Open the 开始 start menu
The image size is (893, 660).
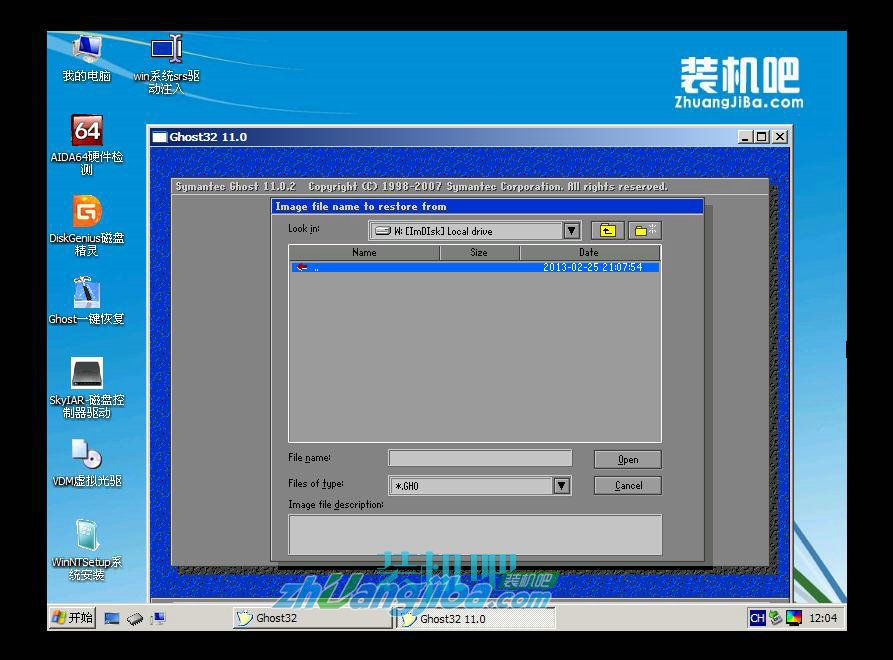pos(70,618)
